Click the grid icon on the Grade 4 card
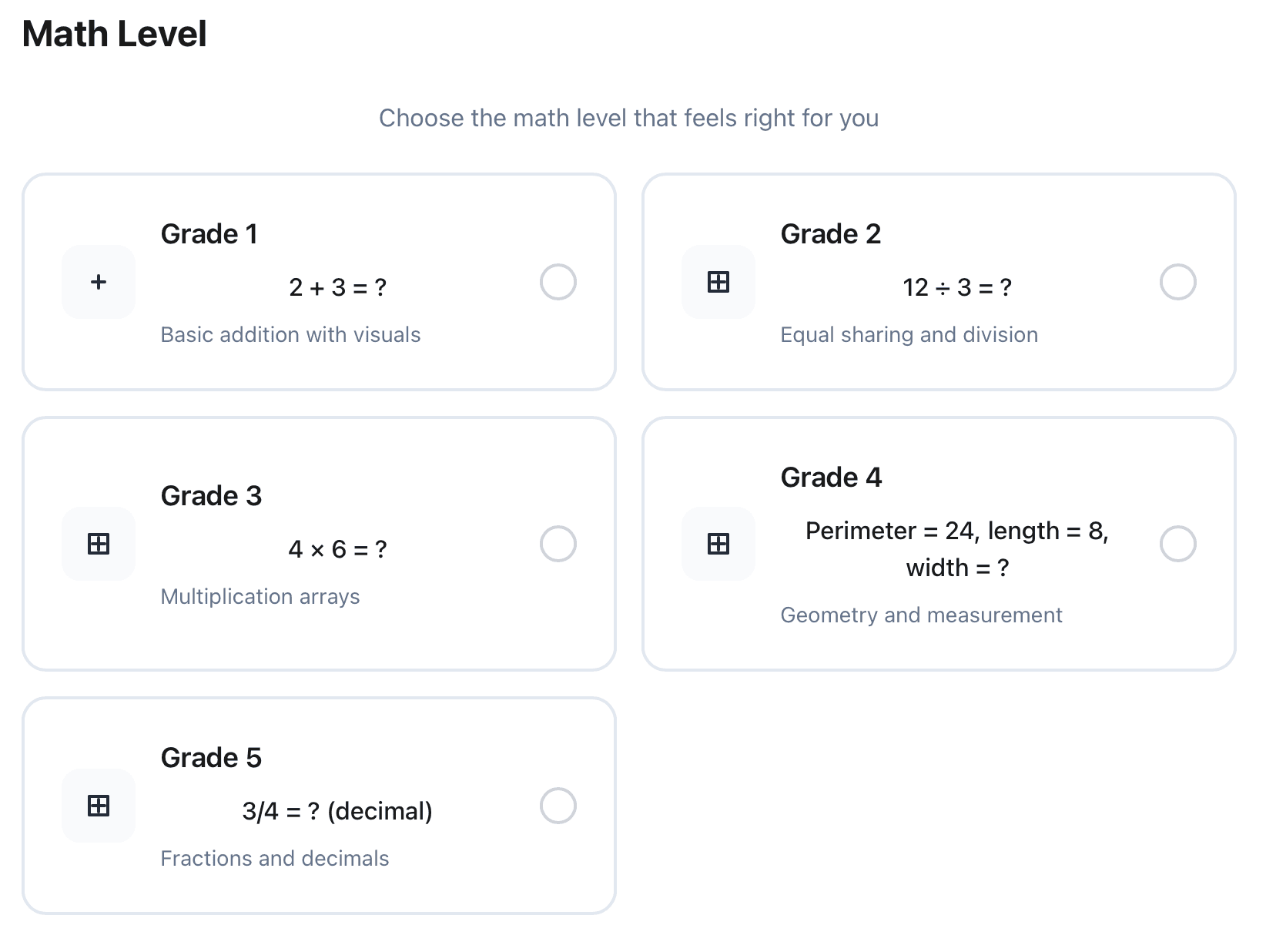This screenshot has height=952, width=1266. point(718,544)
